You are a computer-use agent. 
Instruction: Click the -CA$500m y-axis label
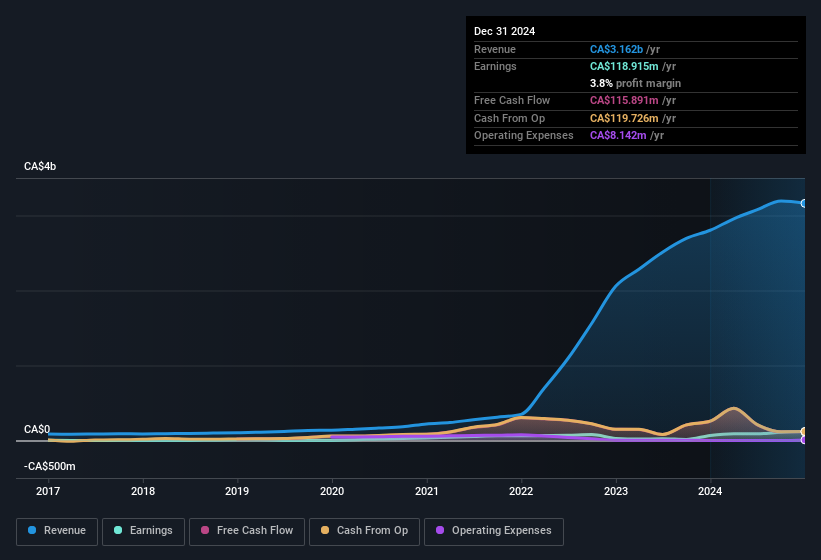pos(50,466)
